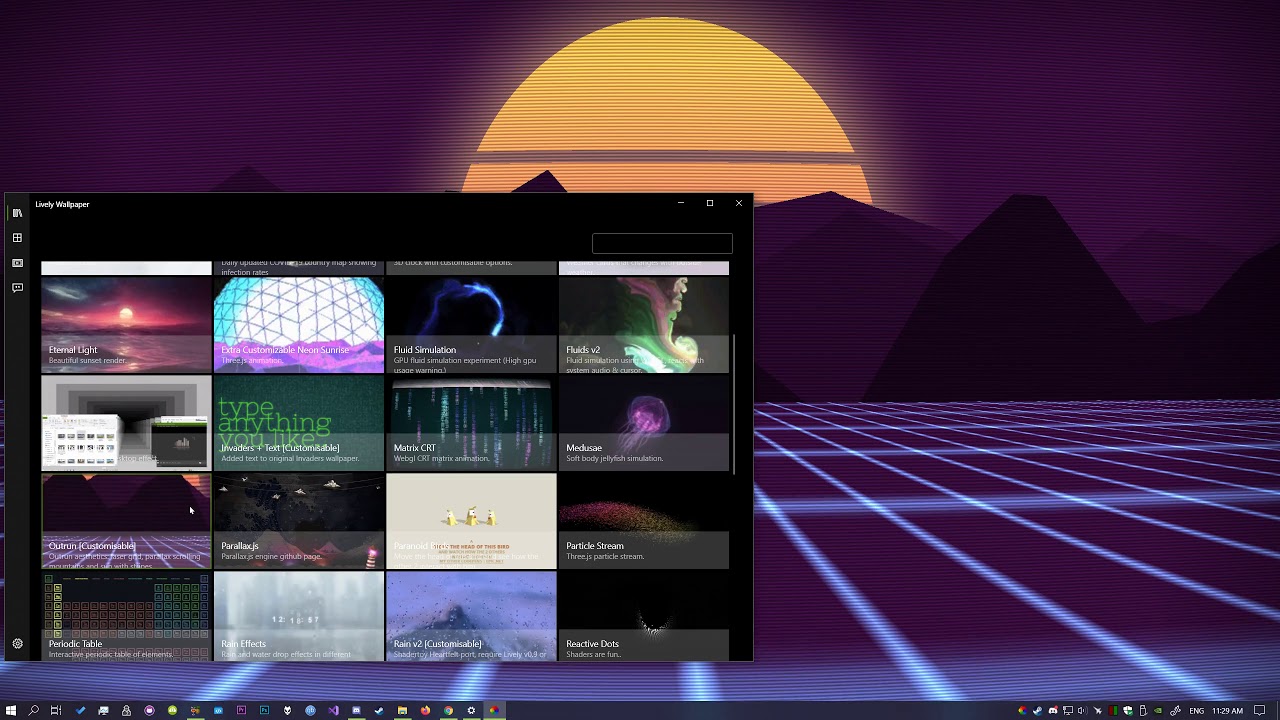The image size is (1280, 720).
Task: Open Lively settings gear in sidebar
Action: (x=17, y=644)
